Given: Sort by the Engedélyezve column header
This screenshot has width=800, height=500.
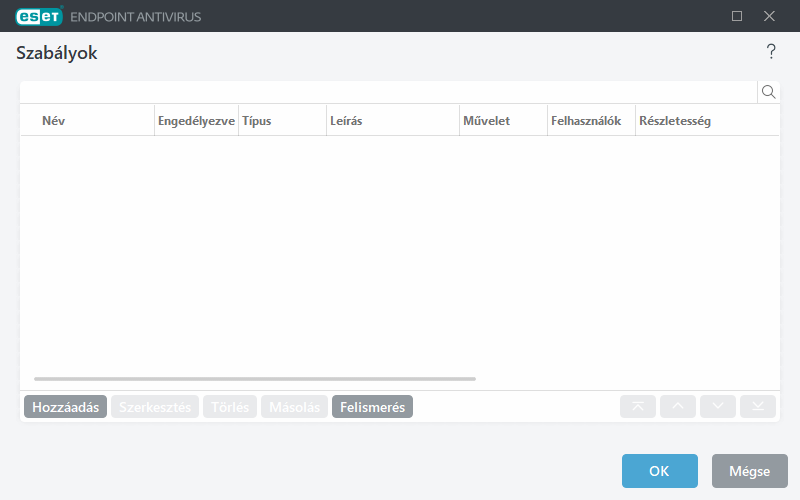Looking at the screenshot, I should (196, 121).
